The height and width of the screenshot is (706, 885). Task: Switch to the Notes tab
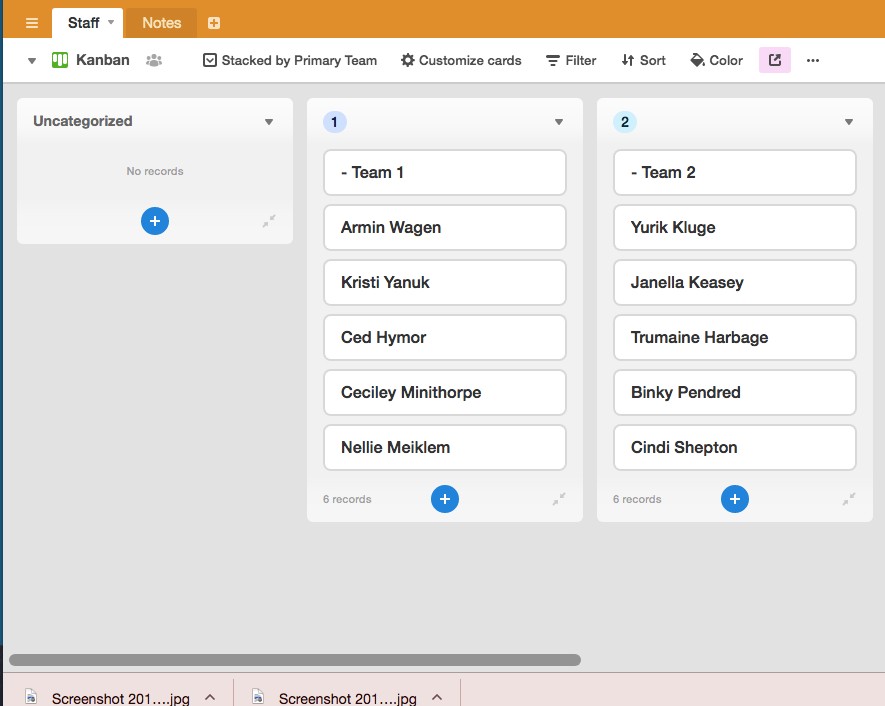pos(161,22)
